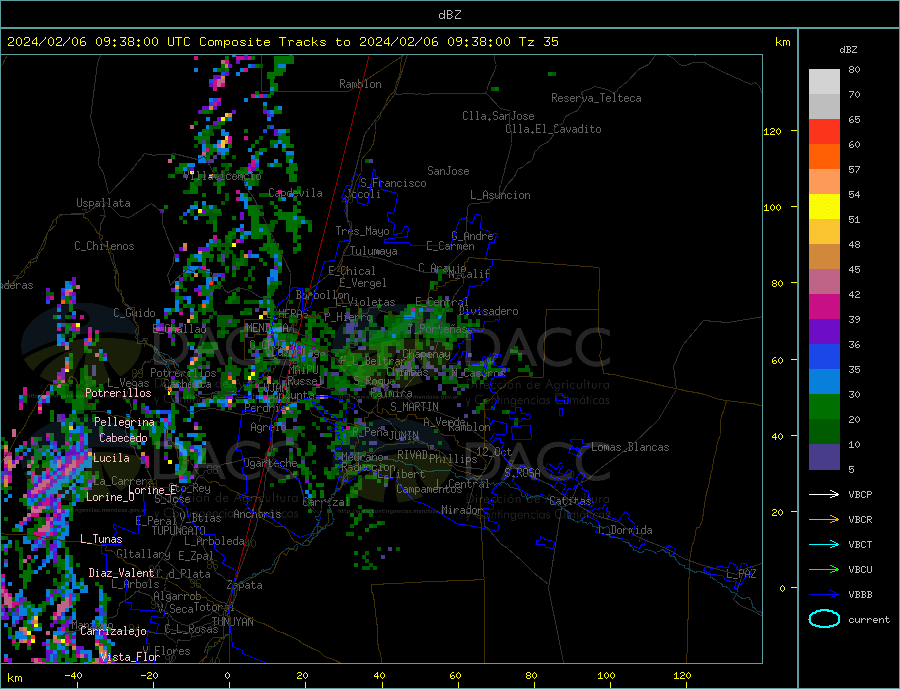Pick the gray 65-70 dBZ swatch
Screen dimensions: 900x689
tap(824, 107)
